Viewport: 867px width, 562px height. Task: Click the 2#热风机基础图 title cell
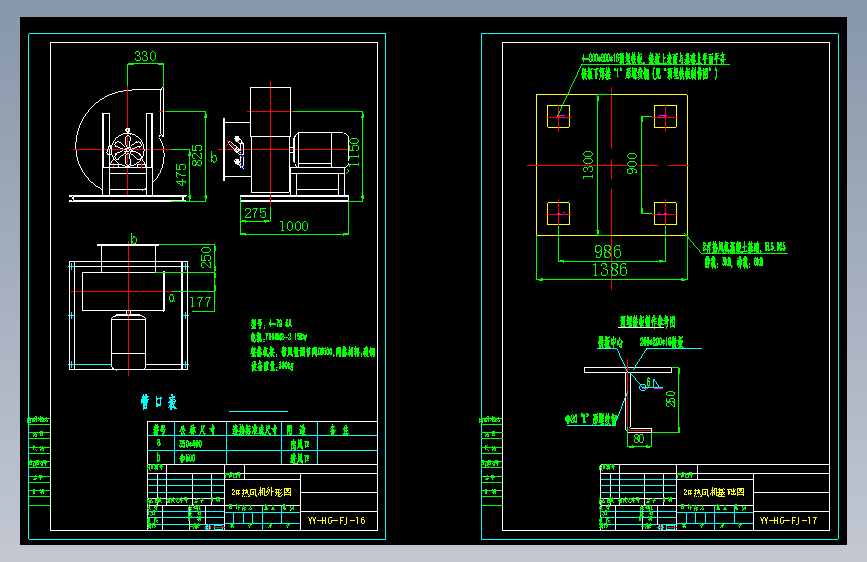coord(714,492)
